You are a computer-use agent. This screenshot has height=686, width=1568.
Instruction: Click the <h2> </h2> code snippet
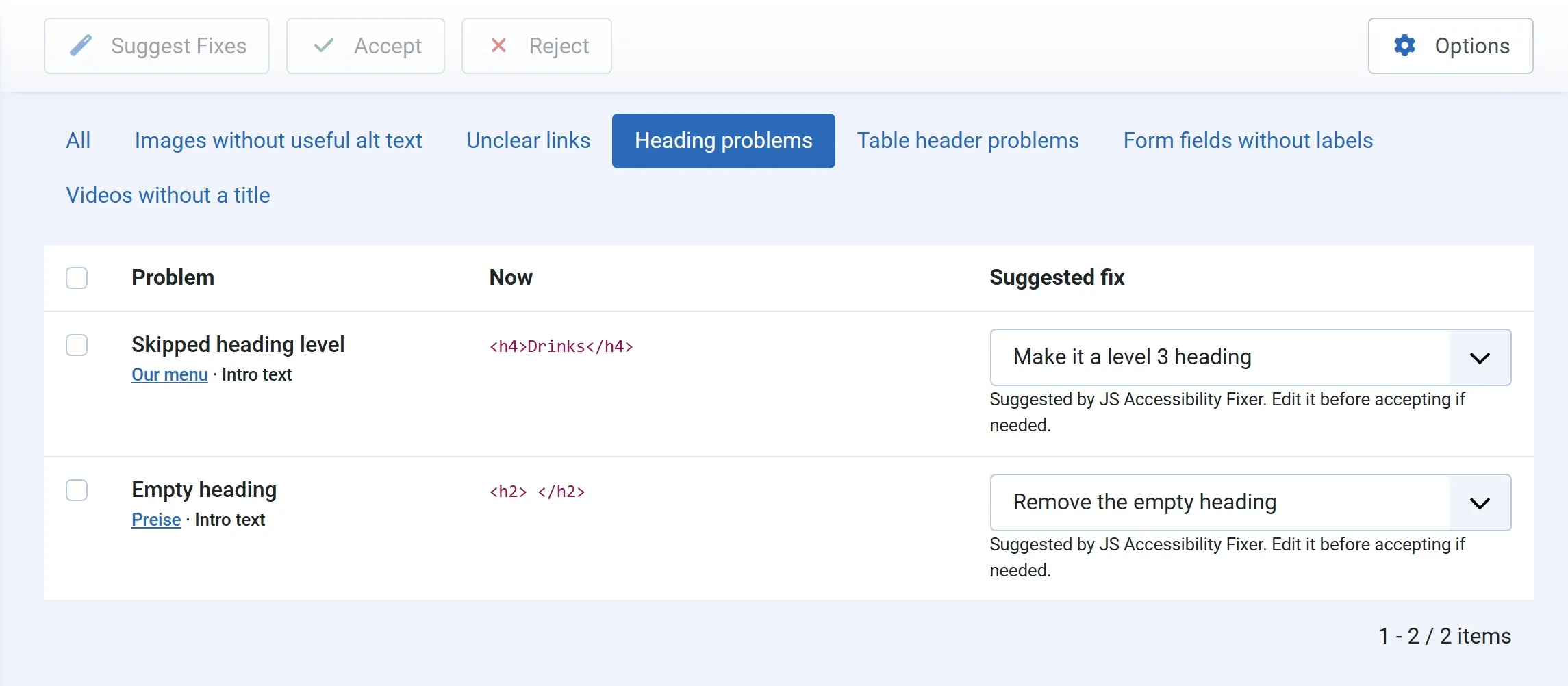537,492
